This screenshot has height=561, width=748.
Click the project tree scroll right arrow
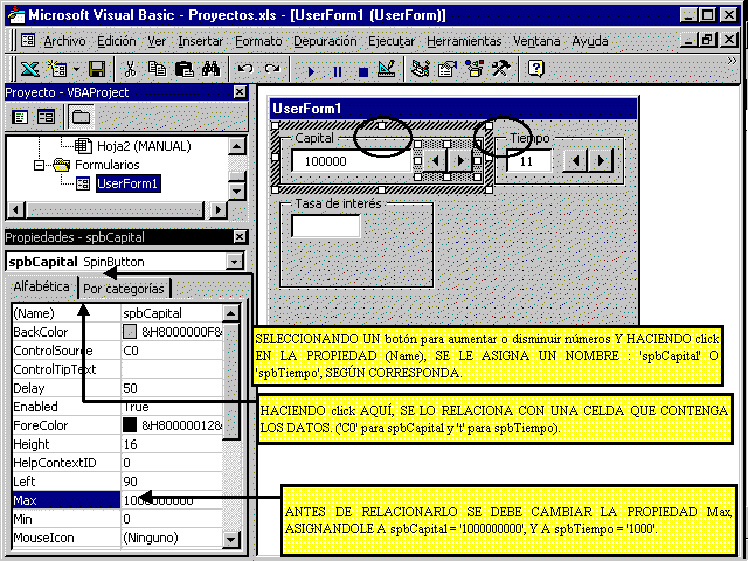pos(218,209)
